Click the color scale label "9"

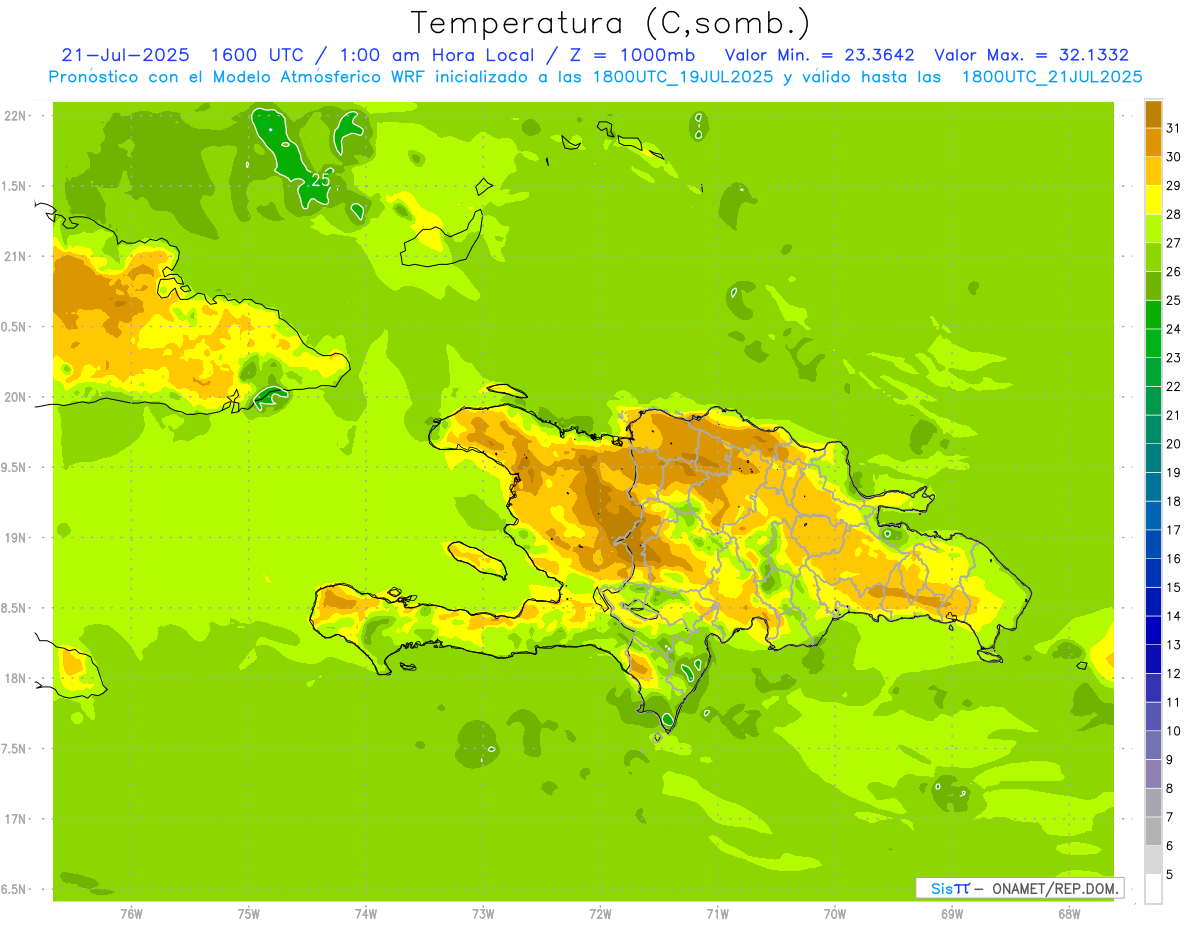pyautogui.click(x=1169, y=760)
